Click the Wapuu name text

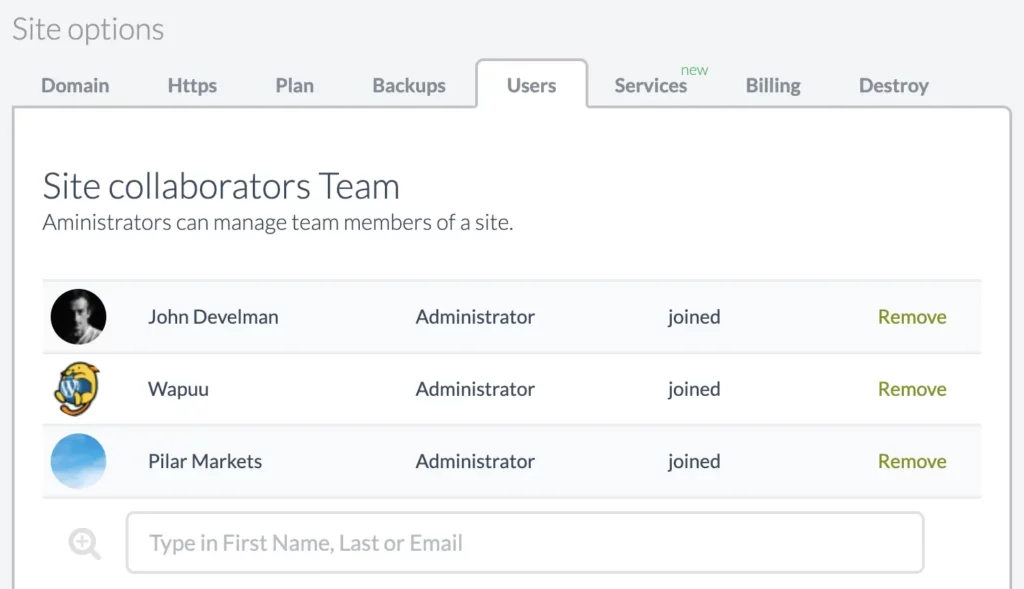click(178, 389)
